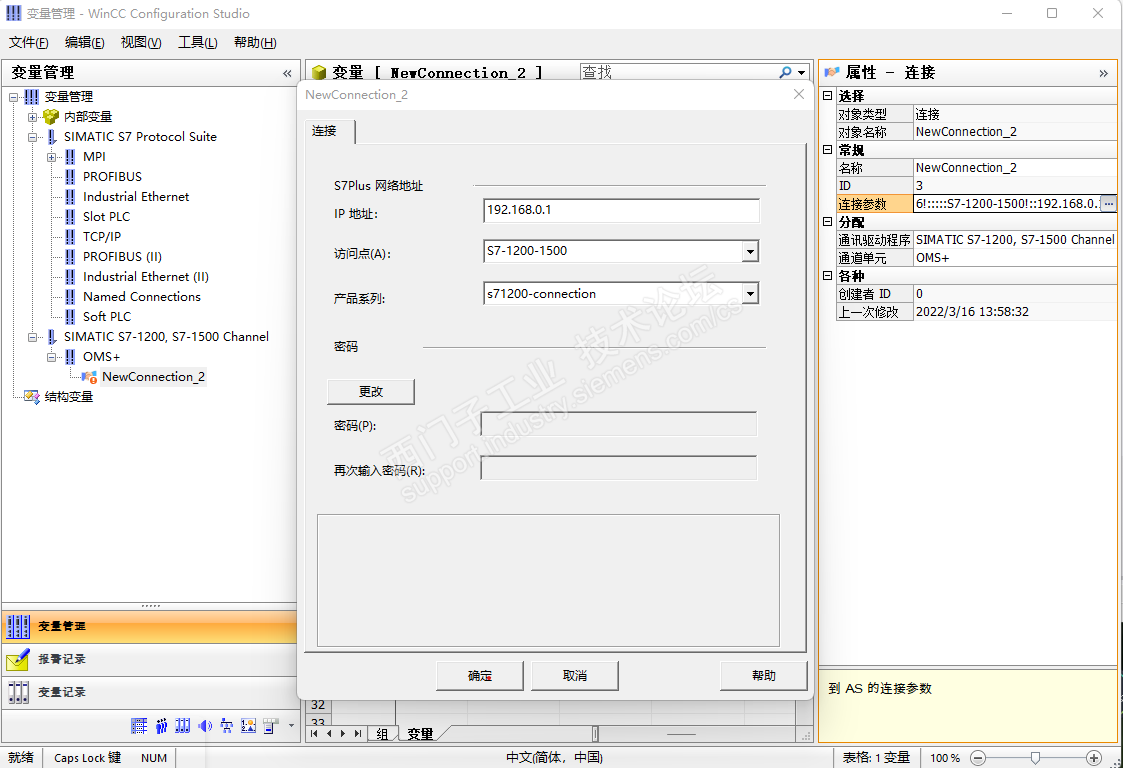The height and width of the screenshot is (768, 1123).
Task: Expand the 内部变量 tree node
Action: point(32,117)
